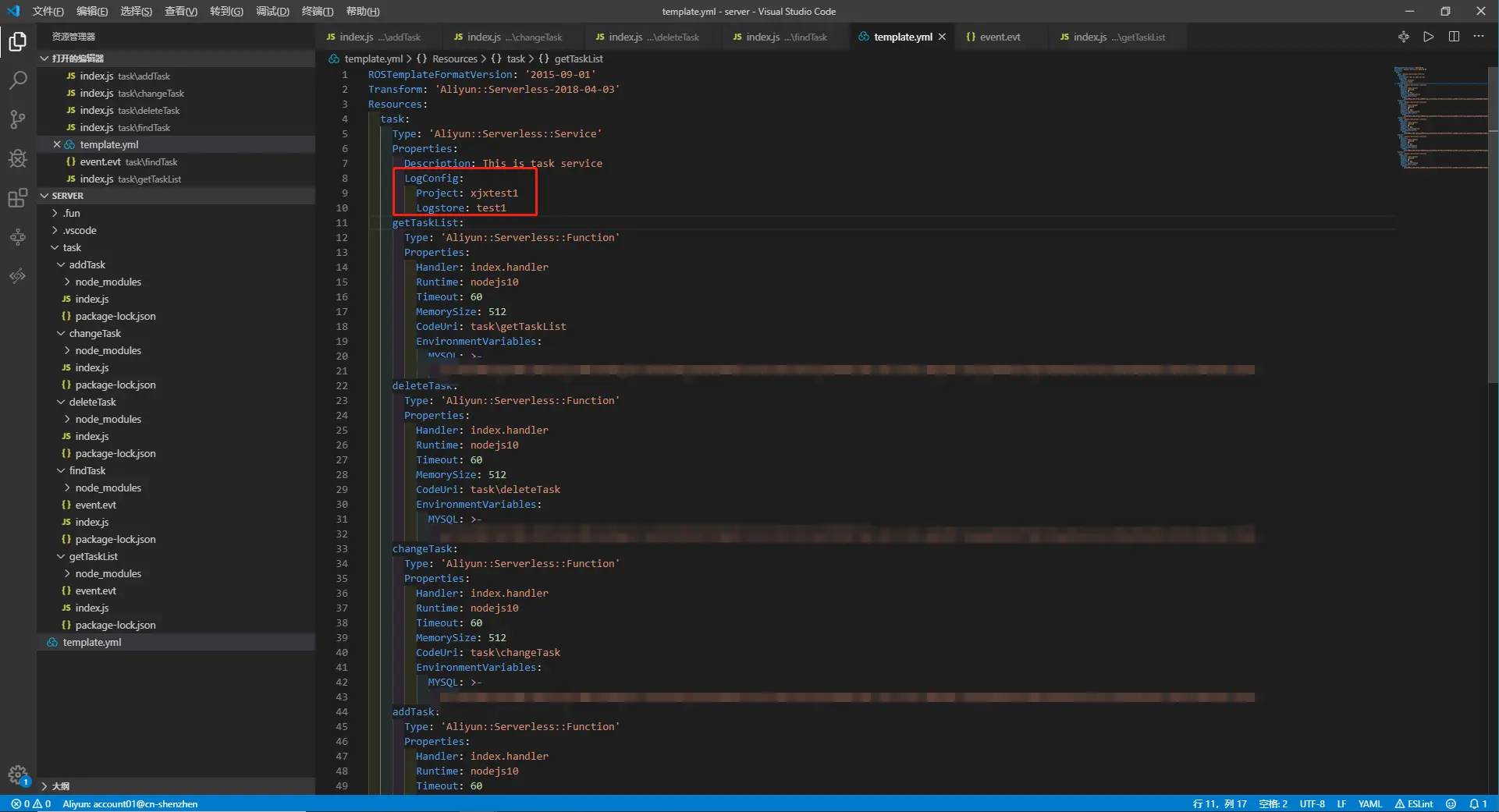Screen dimensions: 1499x812
Task: Open the Debug view in activity bar
Action: pyautogui.click(x=17, y=158)
